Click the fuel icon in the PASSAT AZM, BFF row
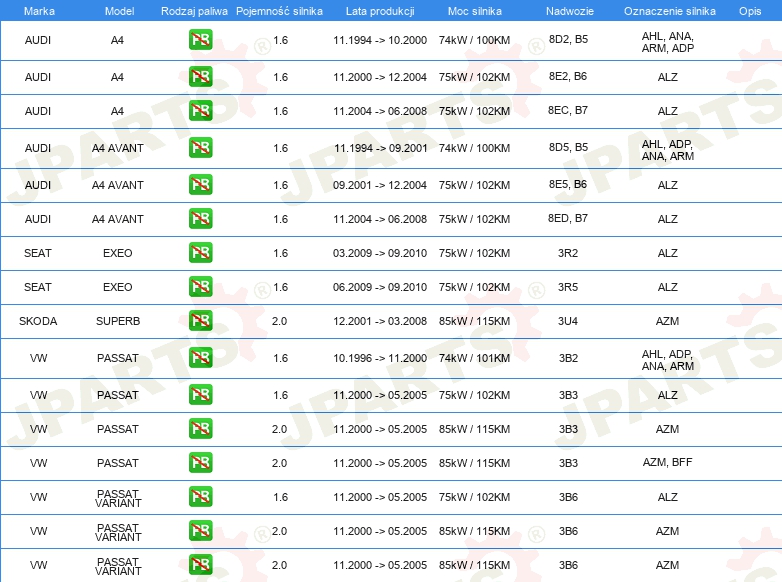 pyautogui.click(x=200, y=463)
